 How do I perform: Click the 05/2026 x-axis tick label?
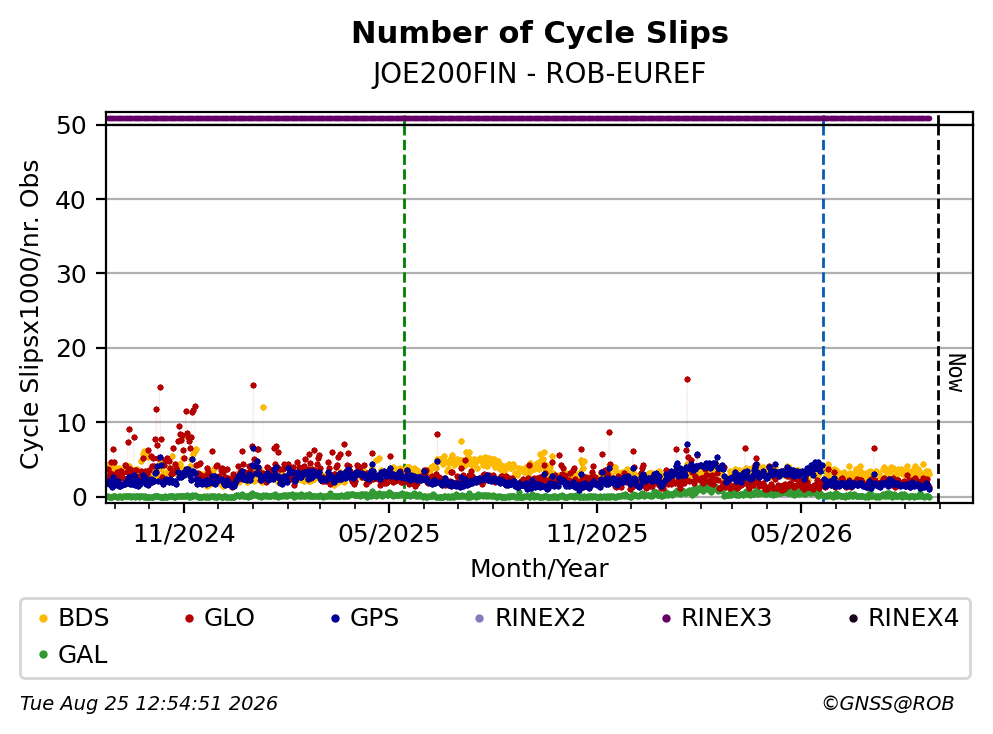[x=801, y=534]
